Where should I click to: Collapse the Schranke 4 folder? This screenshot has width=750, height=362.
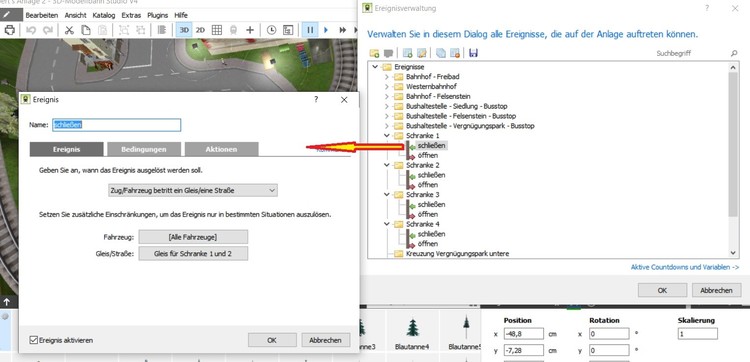coord(386,224)
